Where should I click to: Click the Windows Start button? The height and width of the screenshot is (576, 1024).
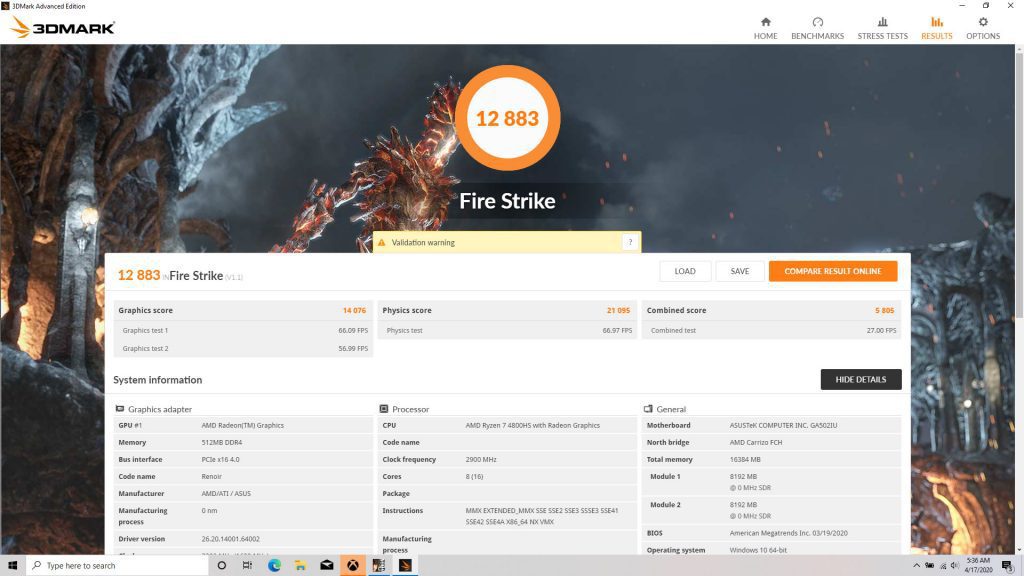(12, 565)
